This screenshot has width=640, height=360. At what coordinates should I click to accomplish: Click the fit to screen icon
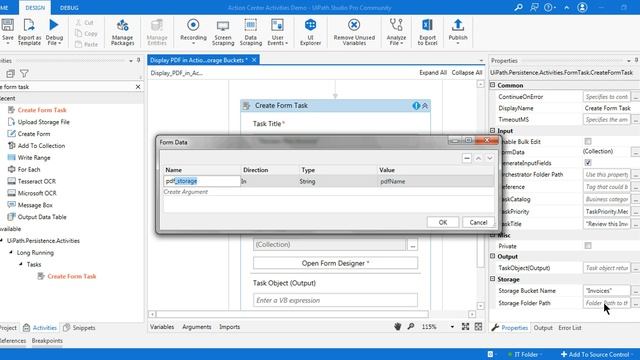point(465,327)
